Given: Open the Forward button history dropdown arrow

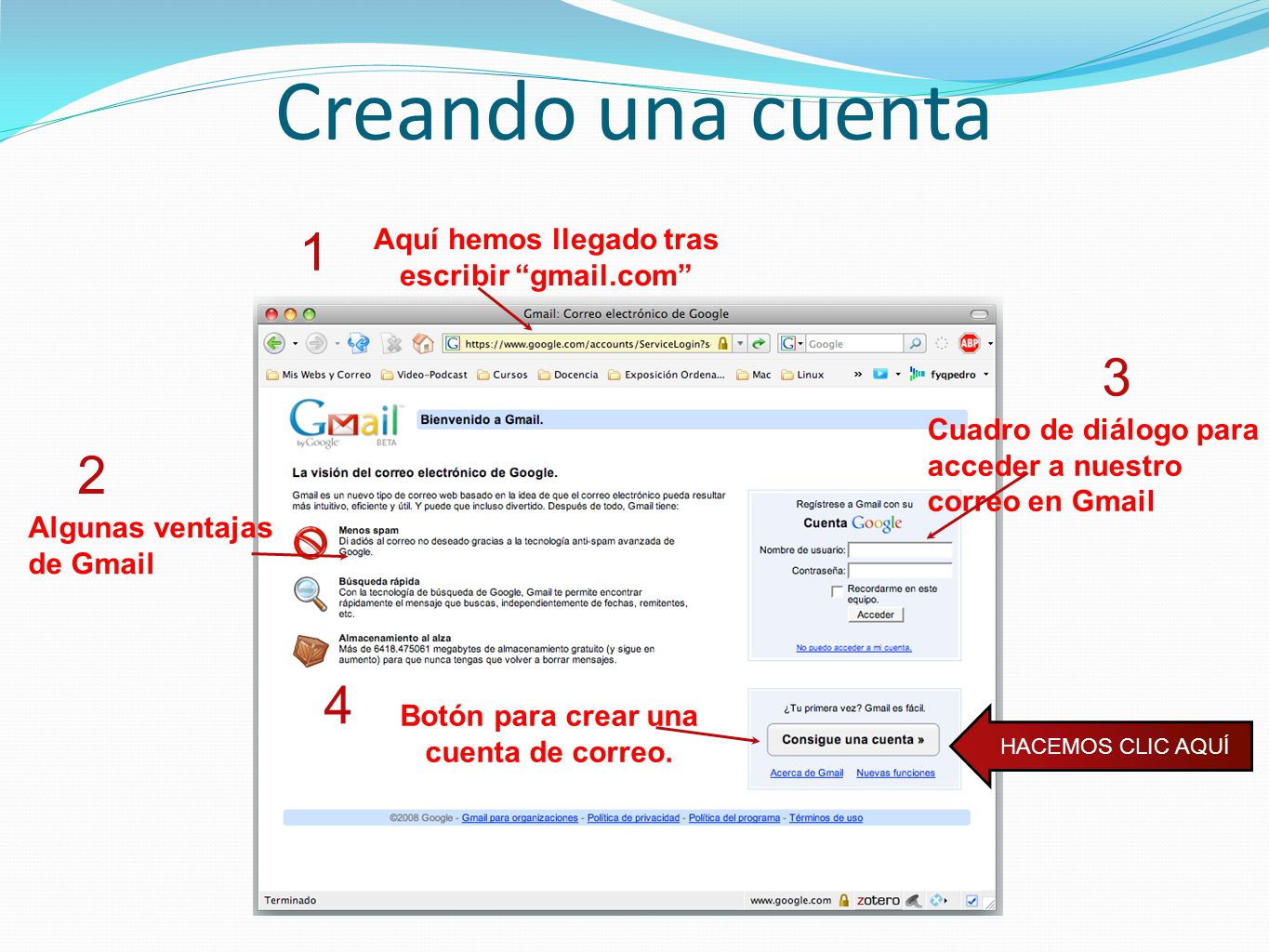Looking at the screenshot, I should click(x=337, y=344).
